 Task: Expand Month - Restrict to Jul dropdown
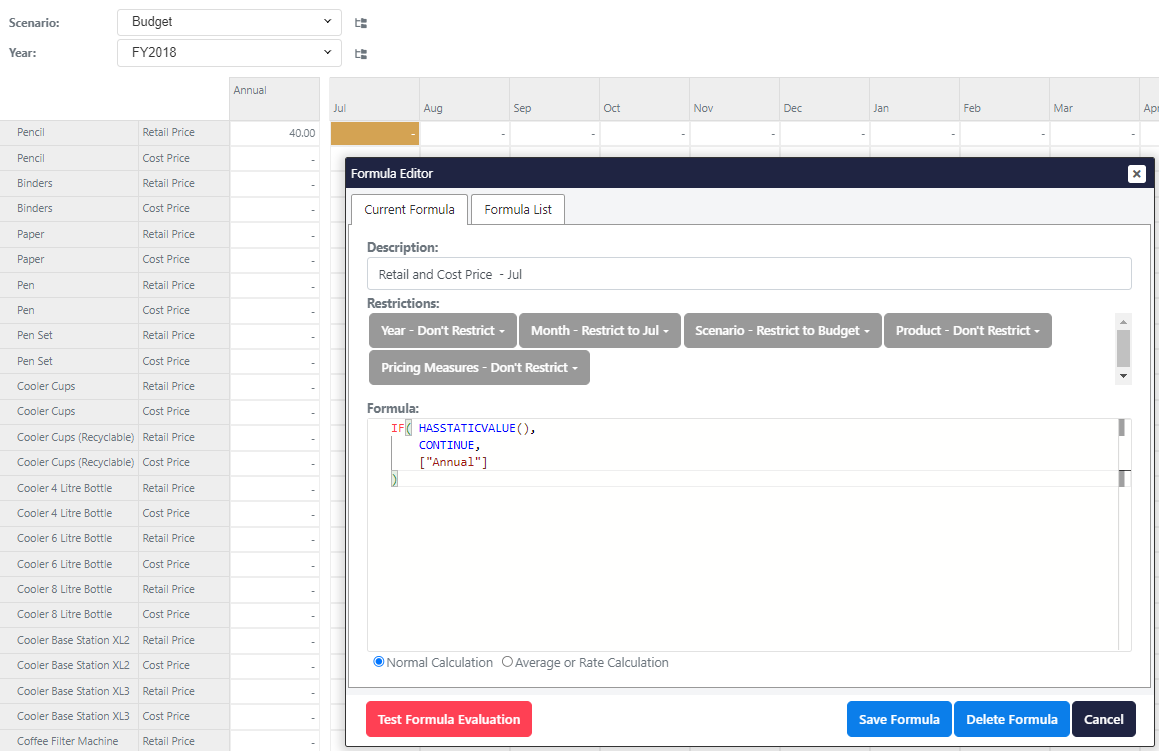pyautogui.click(x=599, y=331)
